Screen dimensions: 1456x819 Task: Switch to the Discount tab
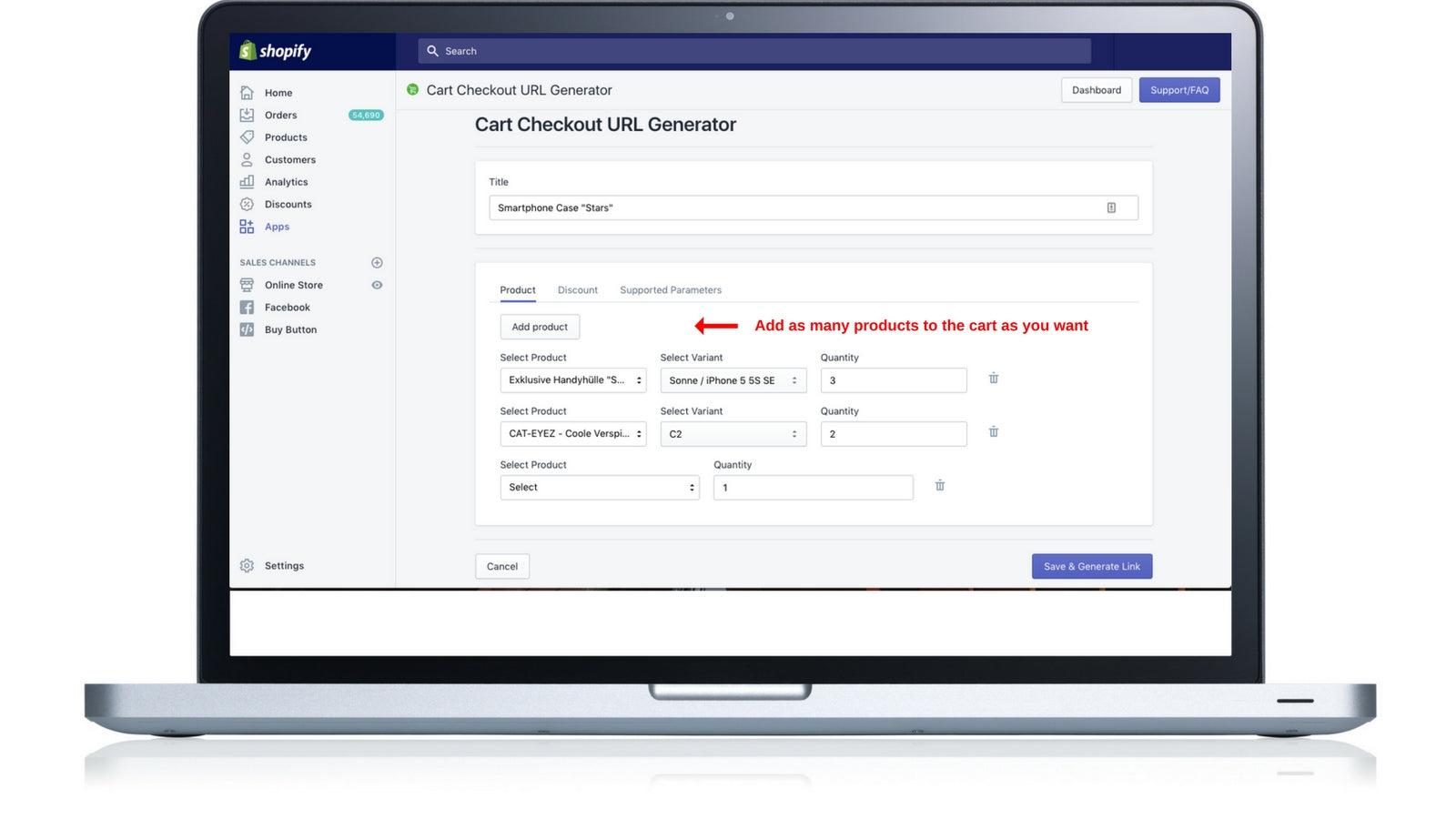578,290
